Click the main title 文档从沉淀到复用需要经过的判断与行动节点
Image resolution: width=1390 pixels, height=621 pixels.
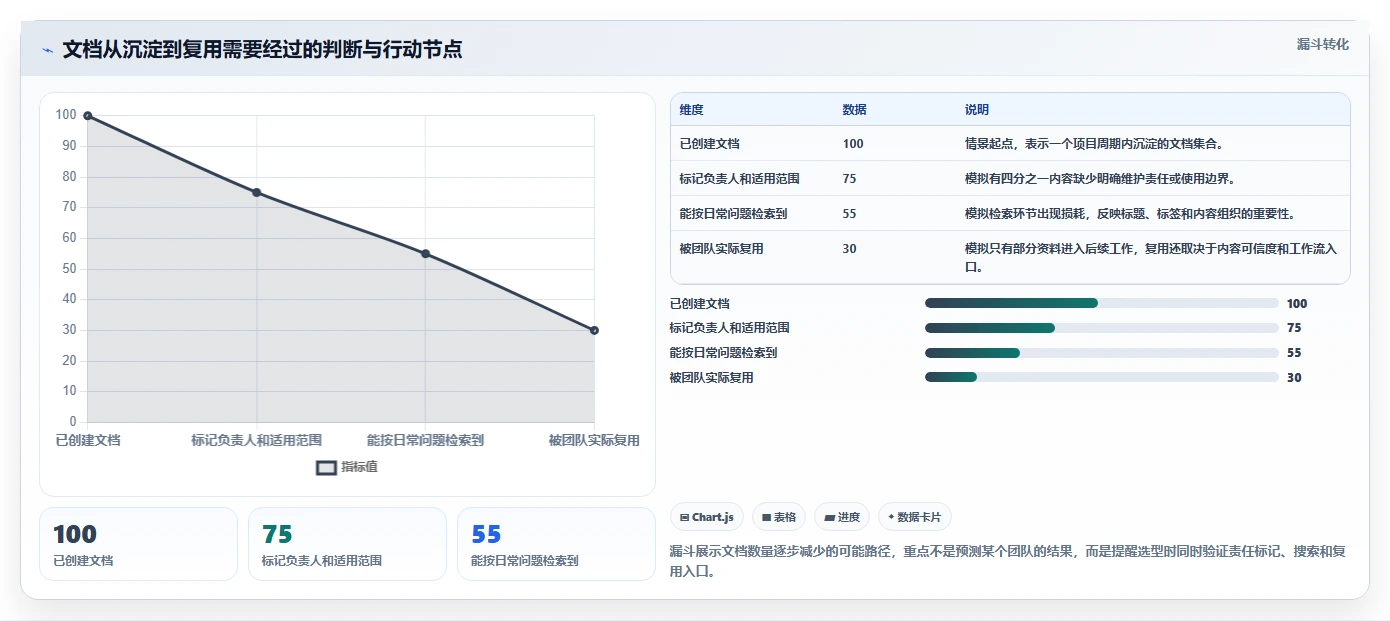coord(262,50)
